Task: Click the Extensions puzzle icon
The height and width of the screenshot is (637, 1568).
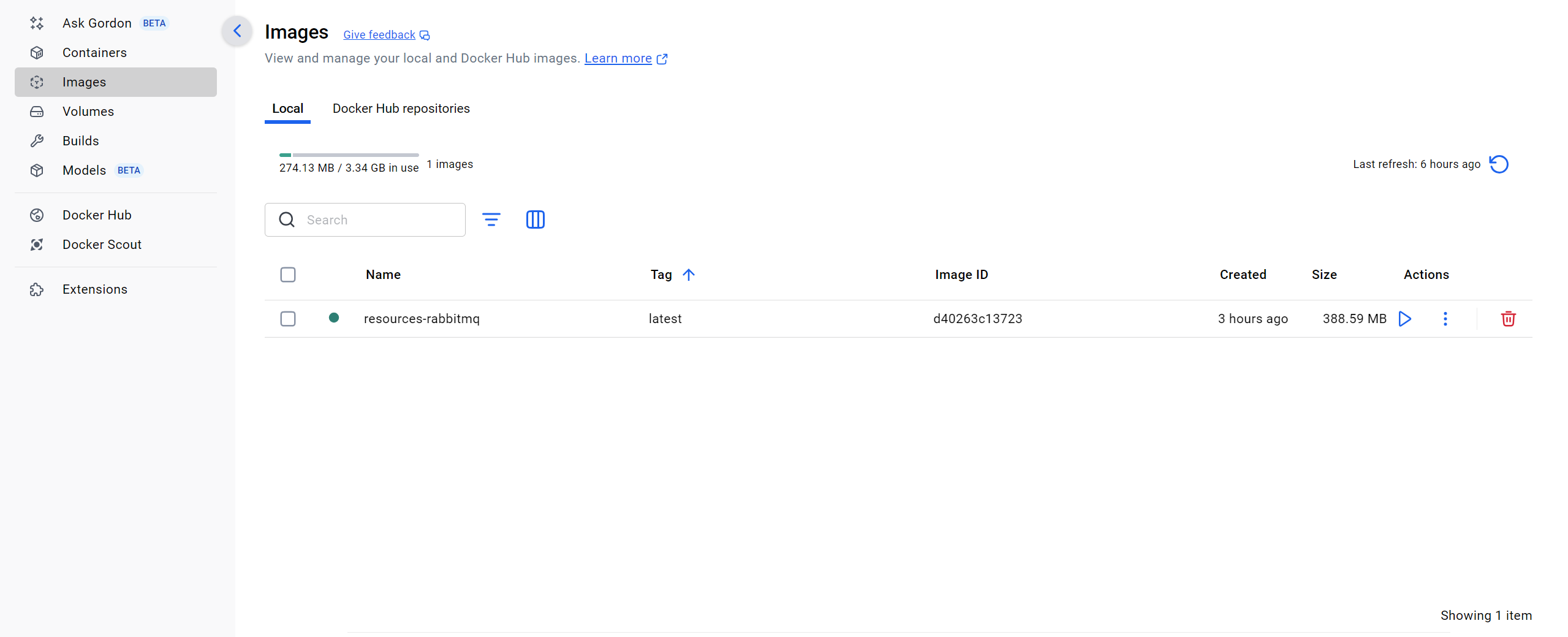Action: point(37,289)
